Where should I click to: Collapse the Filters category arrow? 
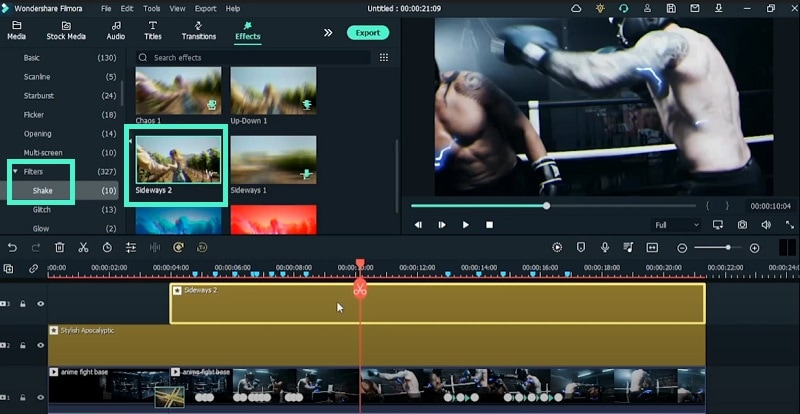point(15,172)
